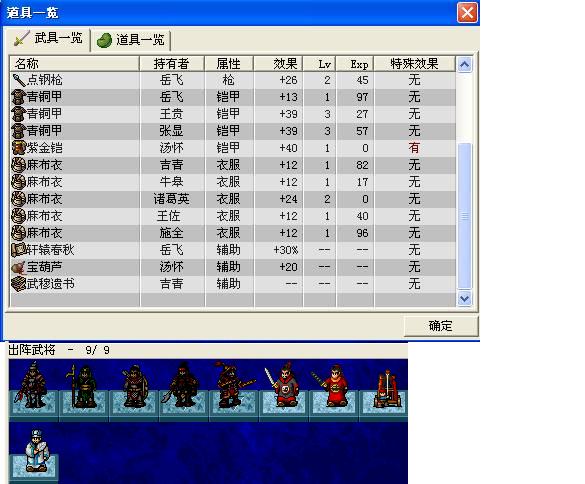Click 麻布衣 icon held by 诸葛英
585x484 pixels.
(x=18, y=199)
